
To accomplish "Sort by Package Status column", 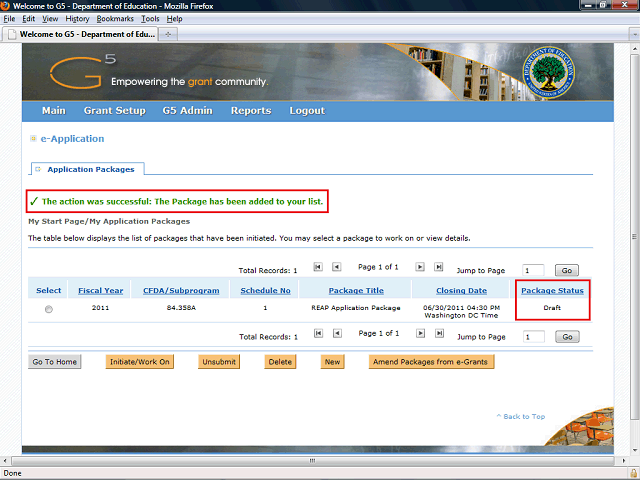I will [x=552, y=291].
